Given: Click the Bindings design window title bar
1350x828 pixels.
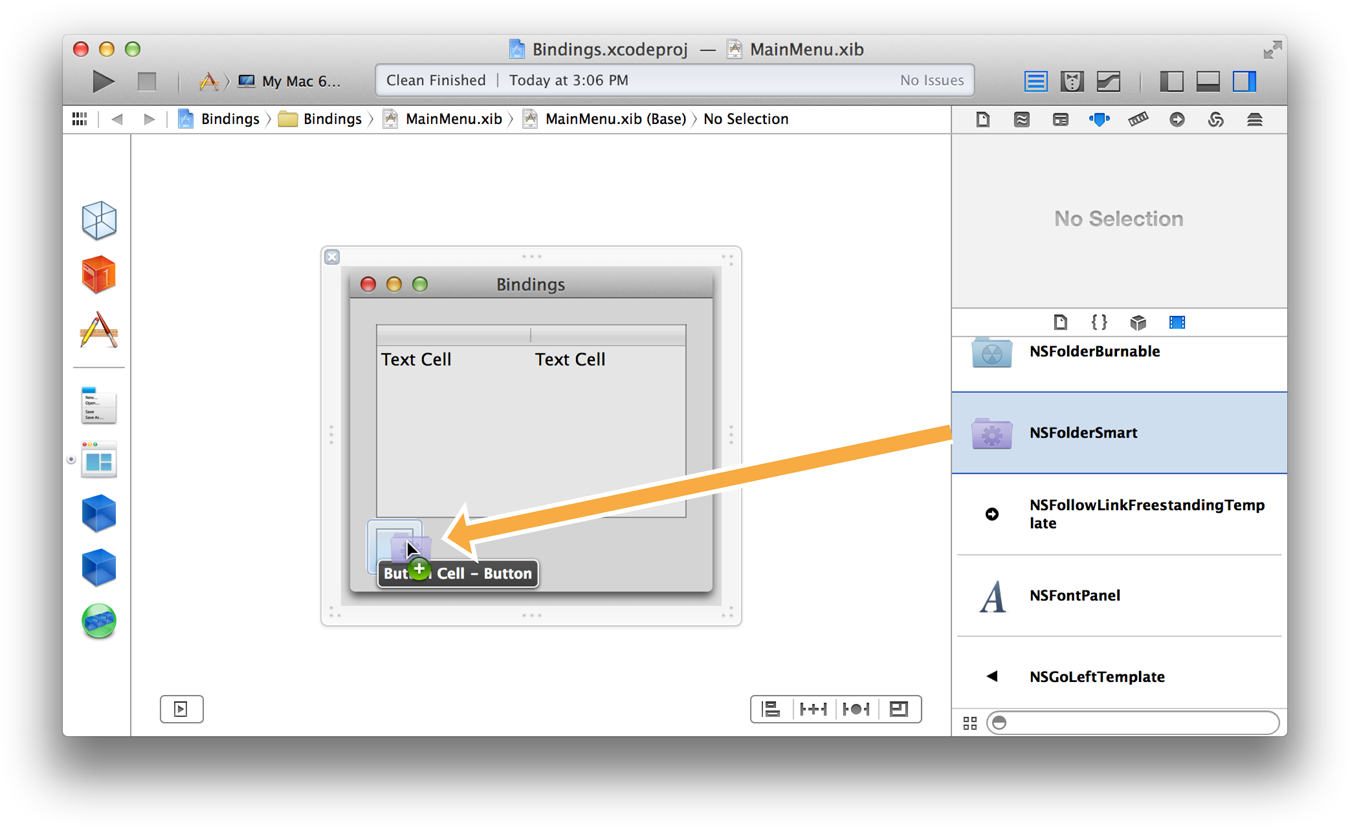Looking at the screenshot, I should tap(531, 285).
